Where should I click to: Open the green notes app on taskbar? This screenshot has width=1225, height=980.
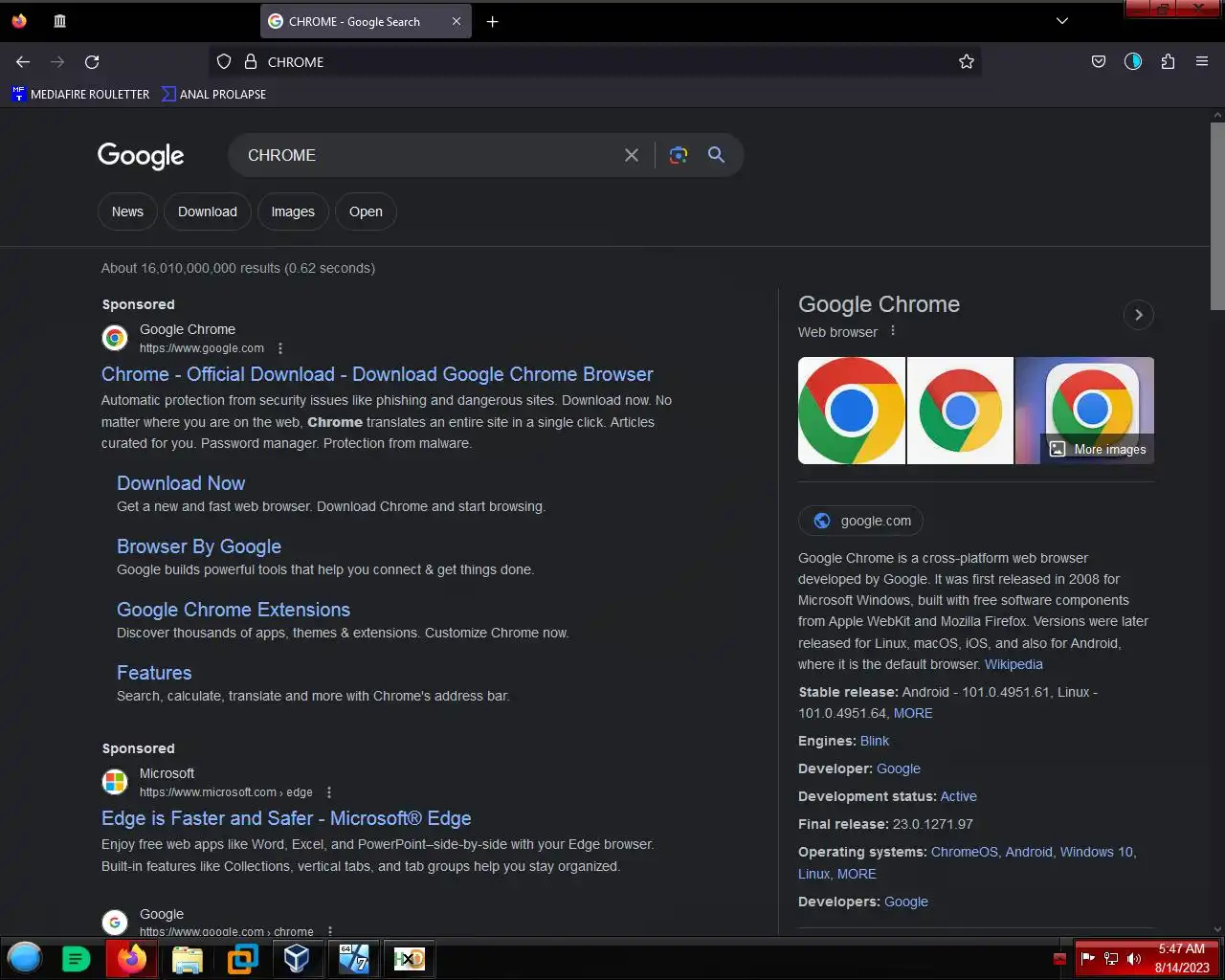(x=76, y=958)
